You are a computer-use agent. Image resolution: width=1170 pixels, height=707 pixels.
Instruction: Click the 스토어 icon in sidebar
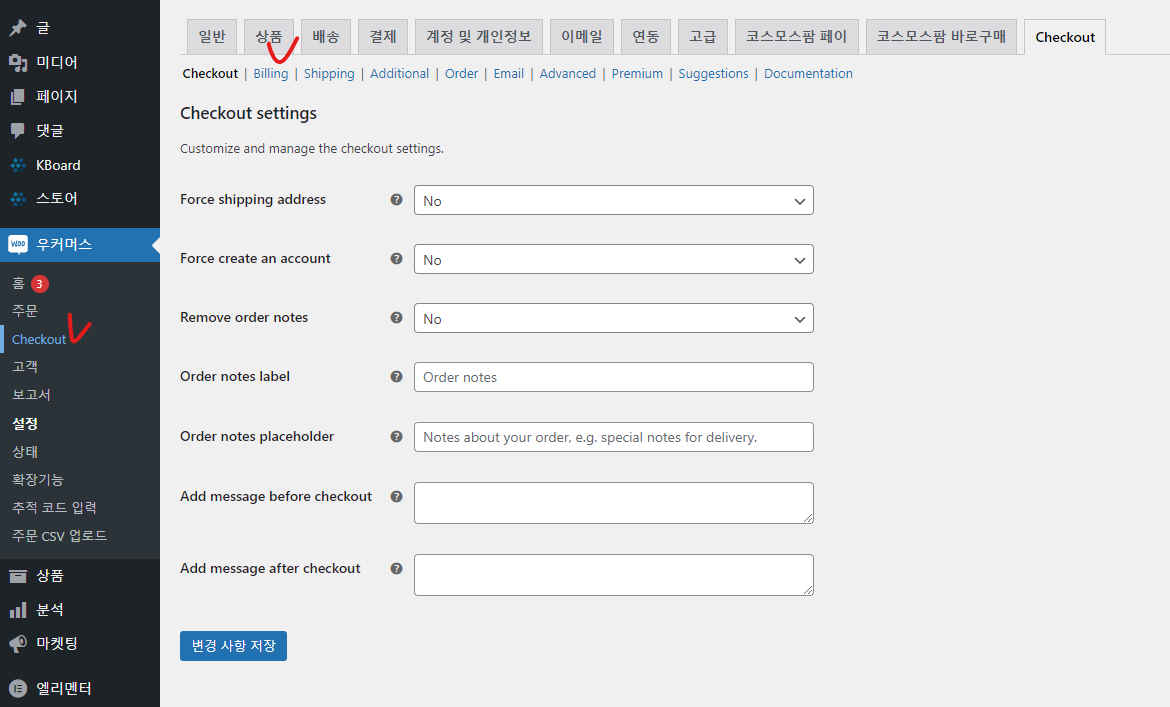click(18, 198)
